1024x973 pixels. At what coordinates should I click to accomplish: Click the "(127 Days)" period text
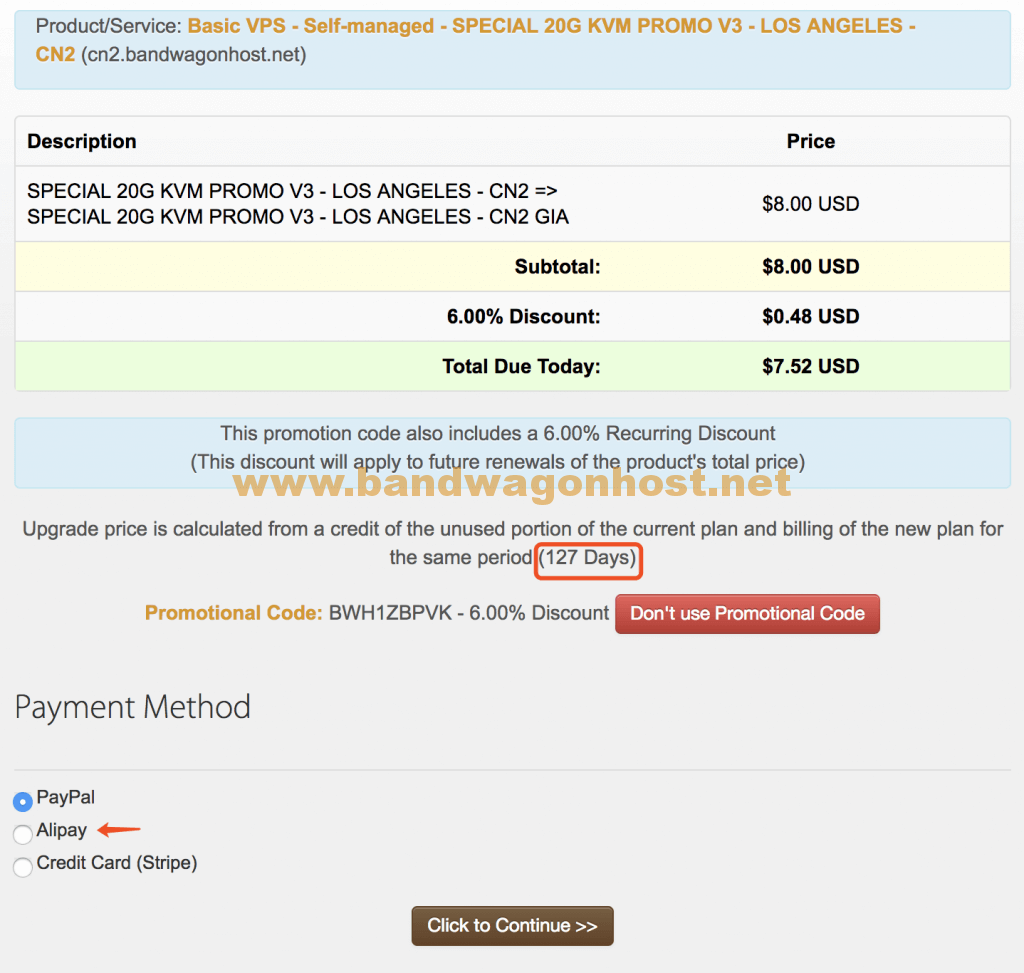coord(588,558)
